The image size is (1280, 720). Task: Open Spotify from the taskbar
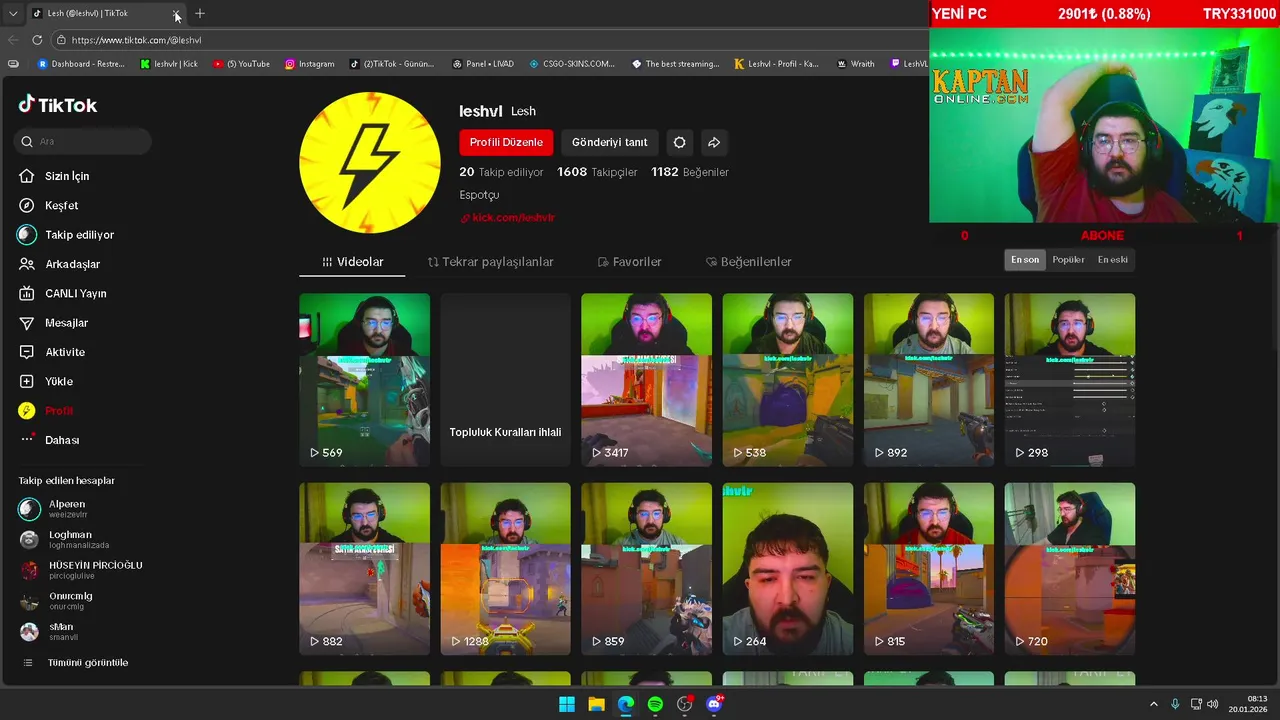(x=655, y=704)
